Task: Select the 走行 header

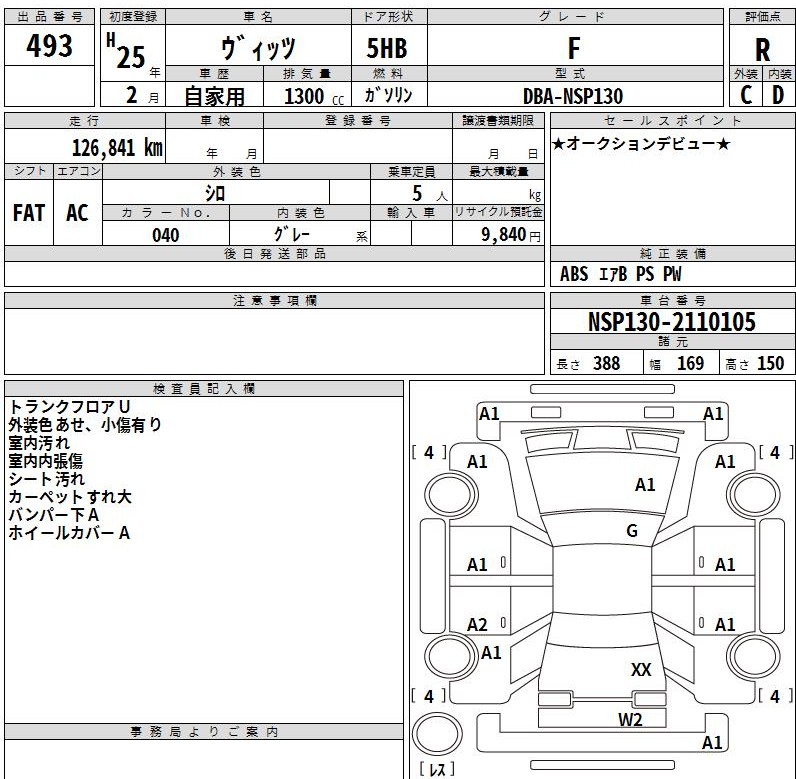Action: point(84,121)
